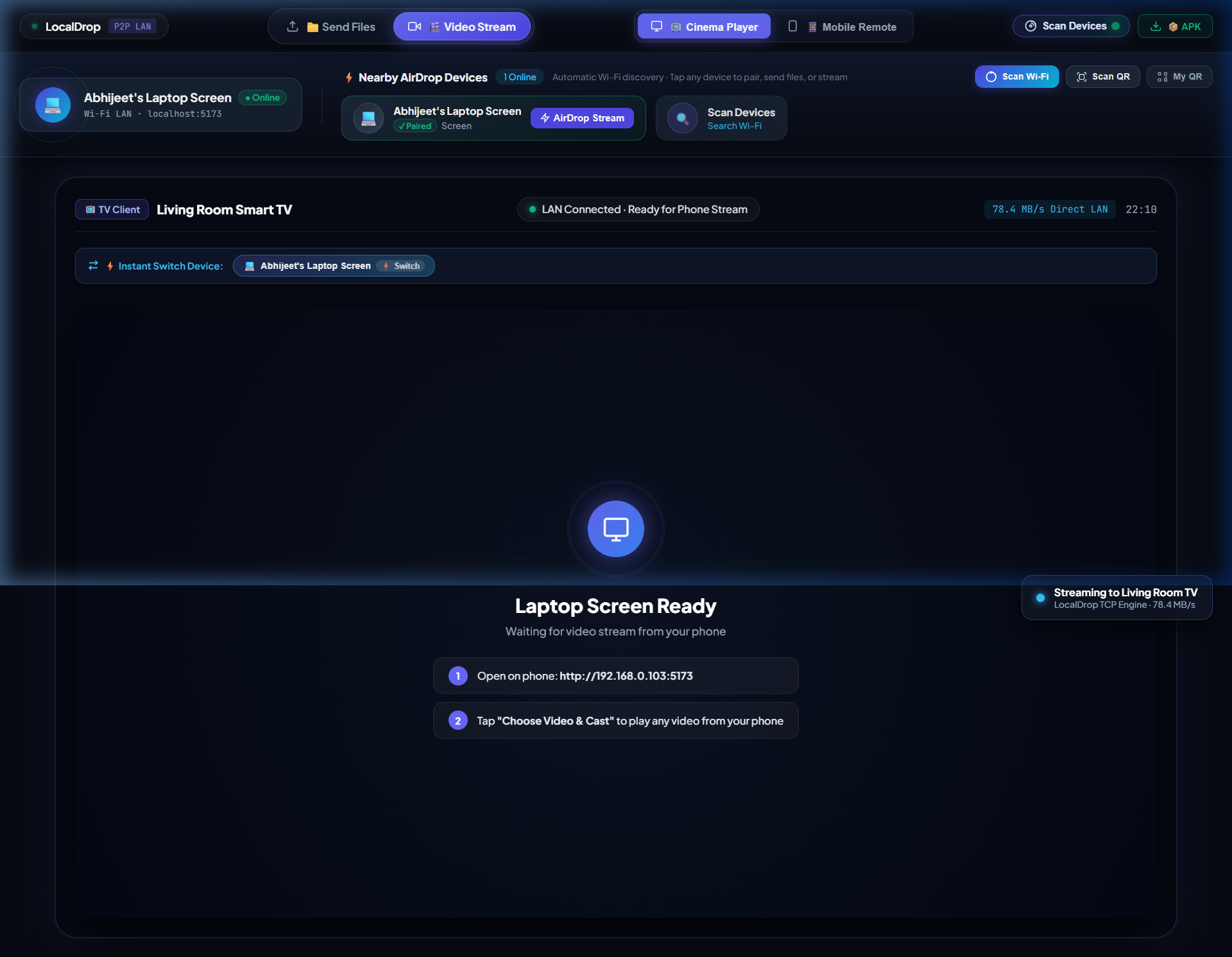Image resolution: width=1232 pixels, height=957 pixels.
Task: Select the Video Stream tab
Action: pos(462,26)
